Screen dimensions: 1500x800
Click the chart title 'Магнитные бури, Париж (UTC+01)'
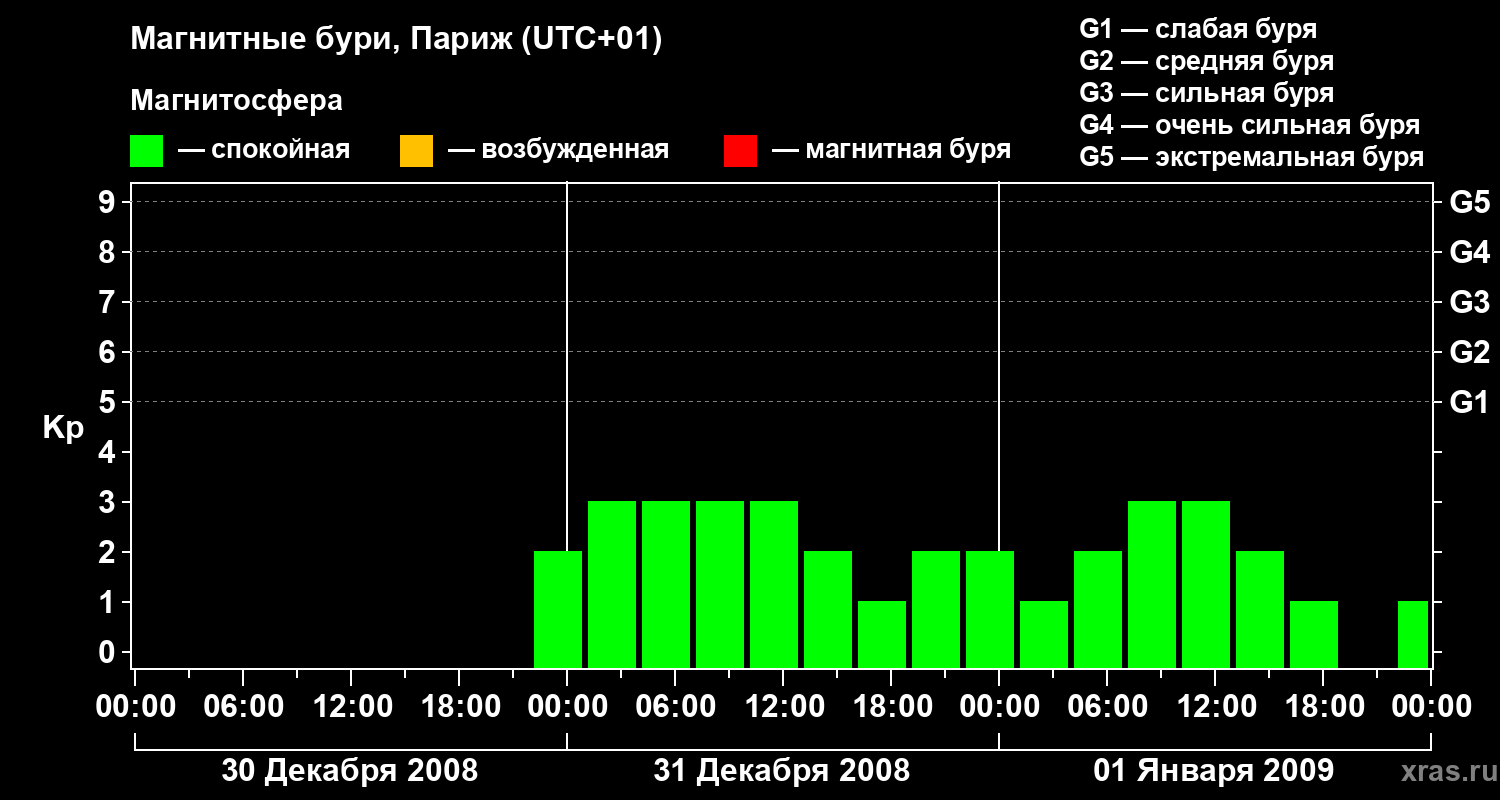coord(397,40)
